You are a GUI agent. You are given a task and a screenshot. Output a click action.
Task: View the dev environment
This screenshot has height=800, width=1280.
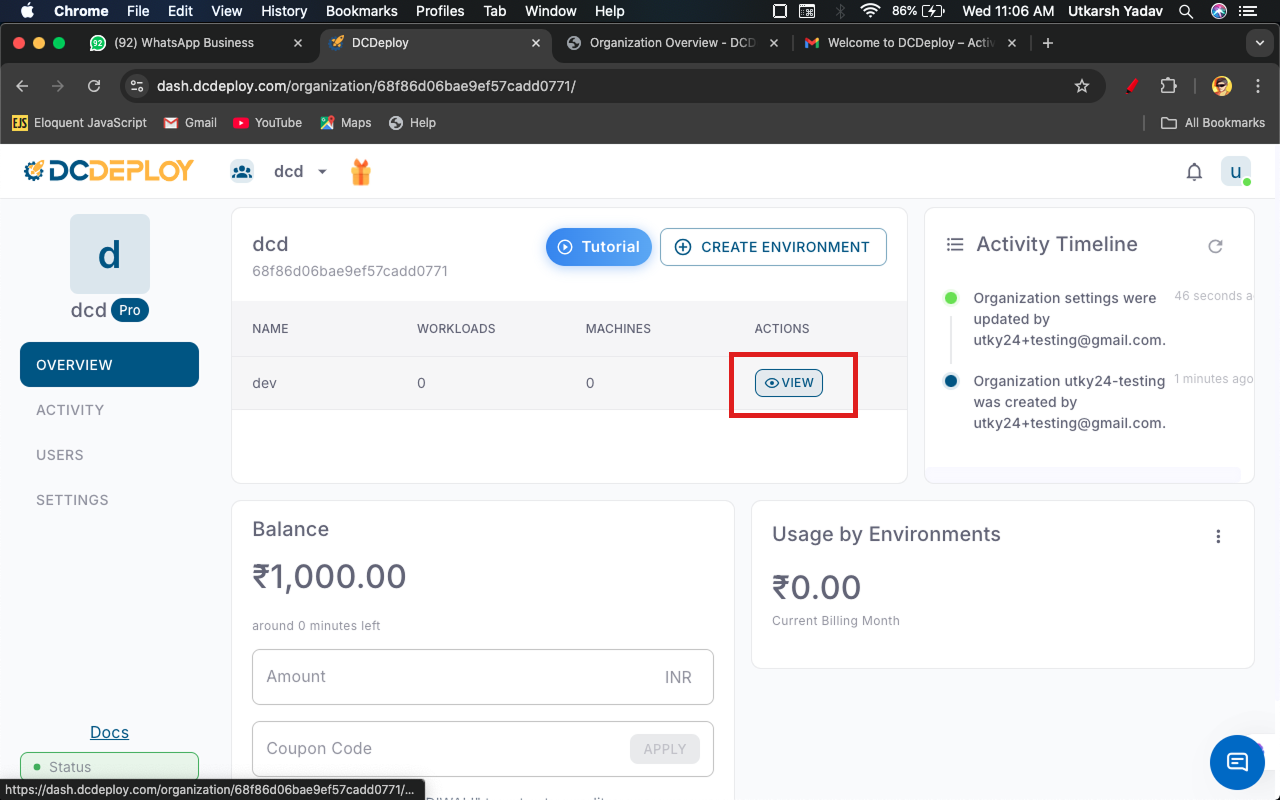[789, 383]
